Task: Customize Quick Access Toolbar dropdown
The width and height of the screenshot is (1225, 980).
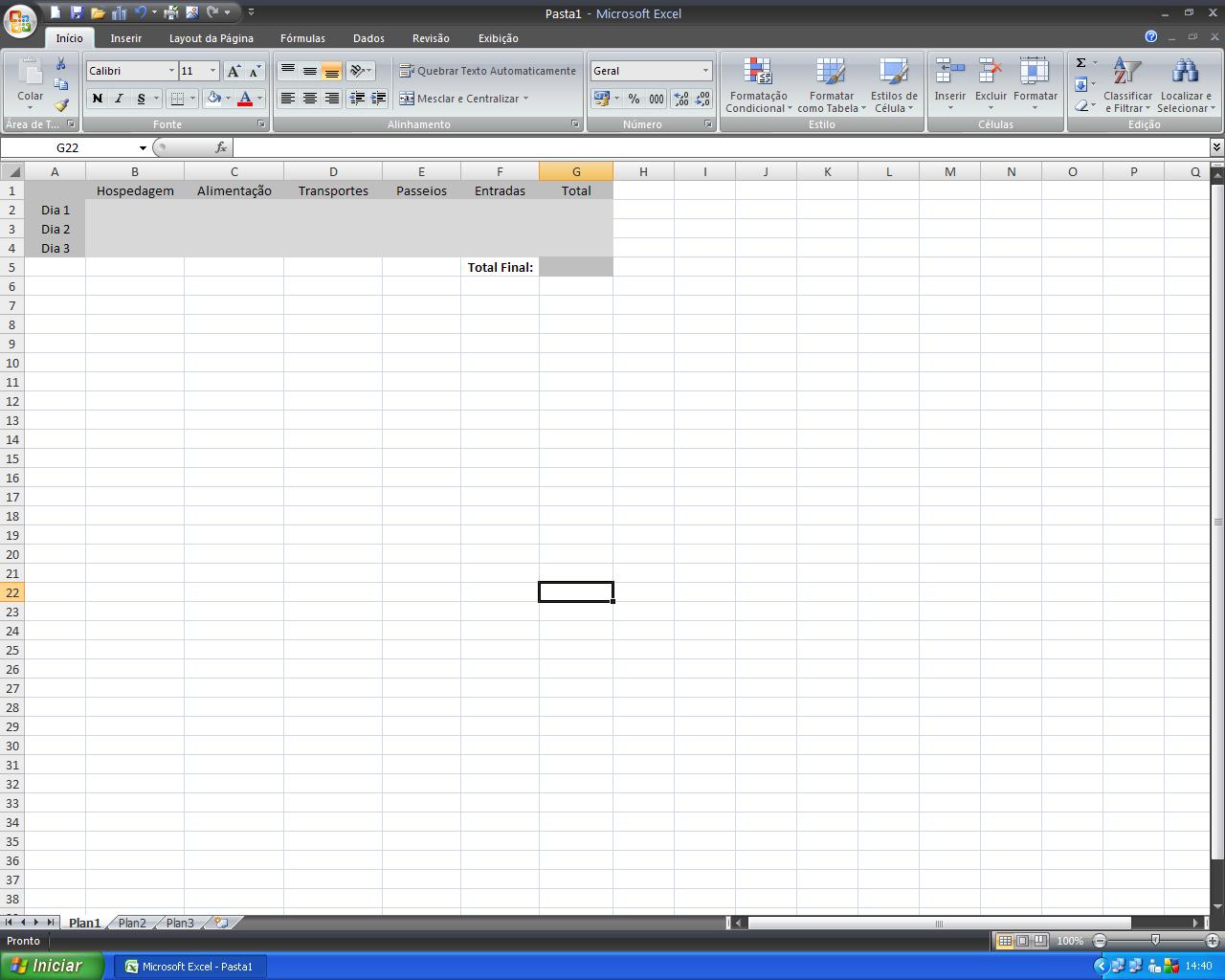Action: (x=251, y=12)
